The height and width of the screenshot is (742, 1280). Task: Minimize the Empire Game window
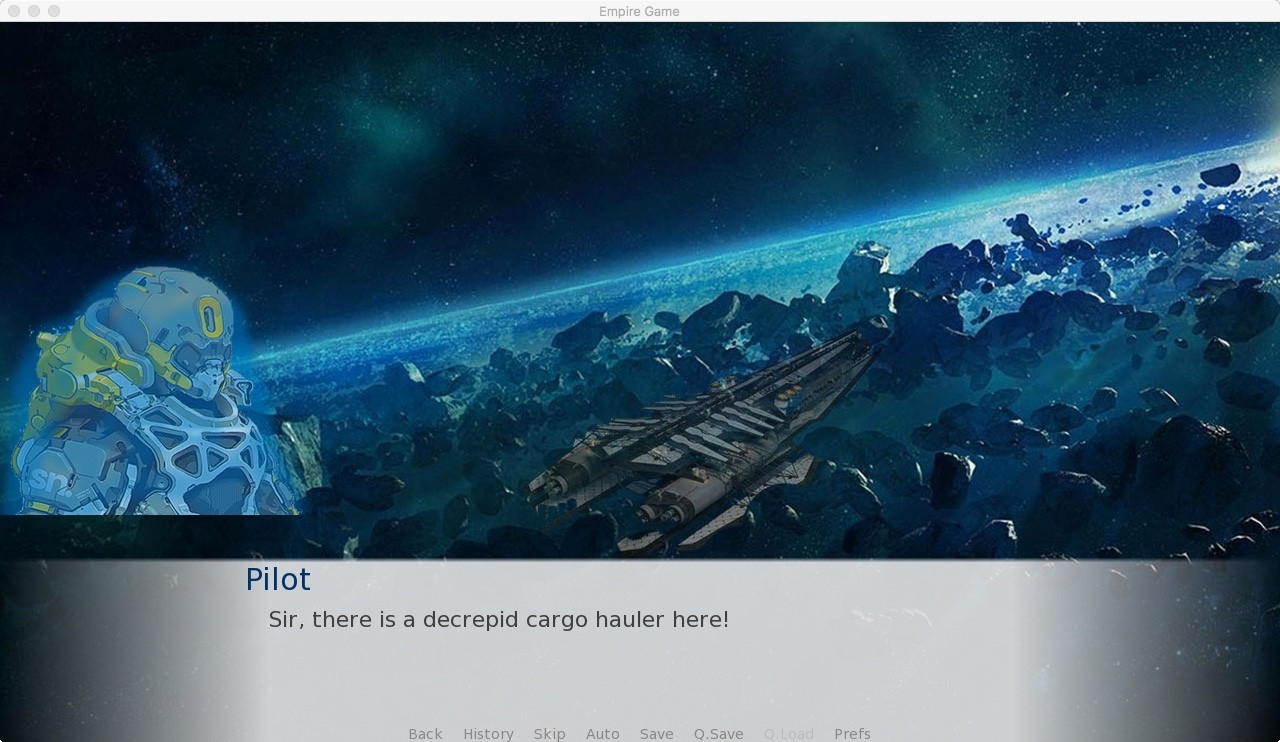pyautogui.click(x=34, y=11)
